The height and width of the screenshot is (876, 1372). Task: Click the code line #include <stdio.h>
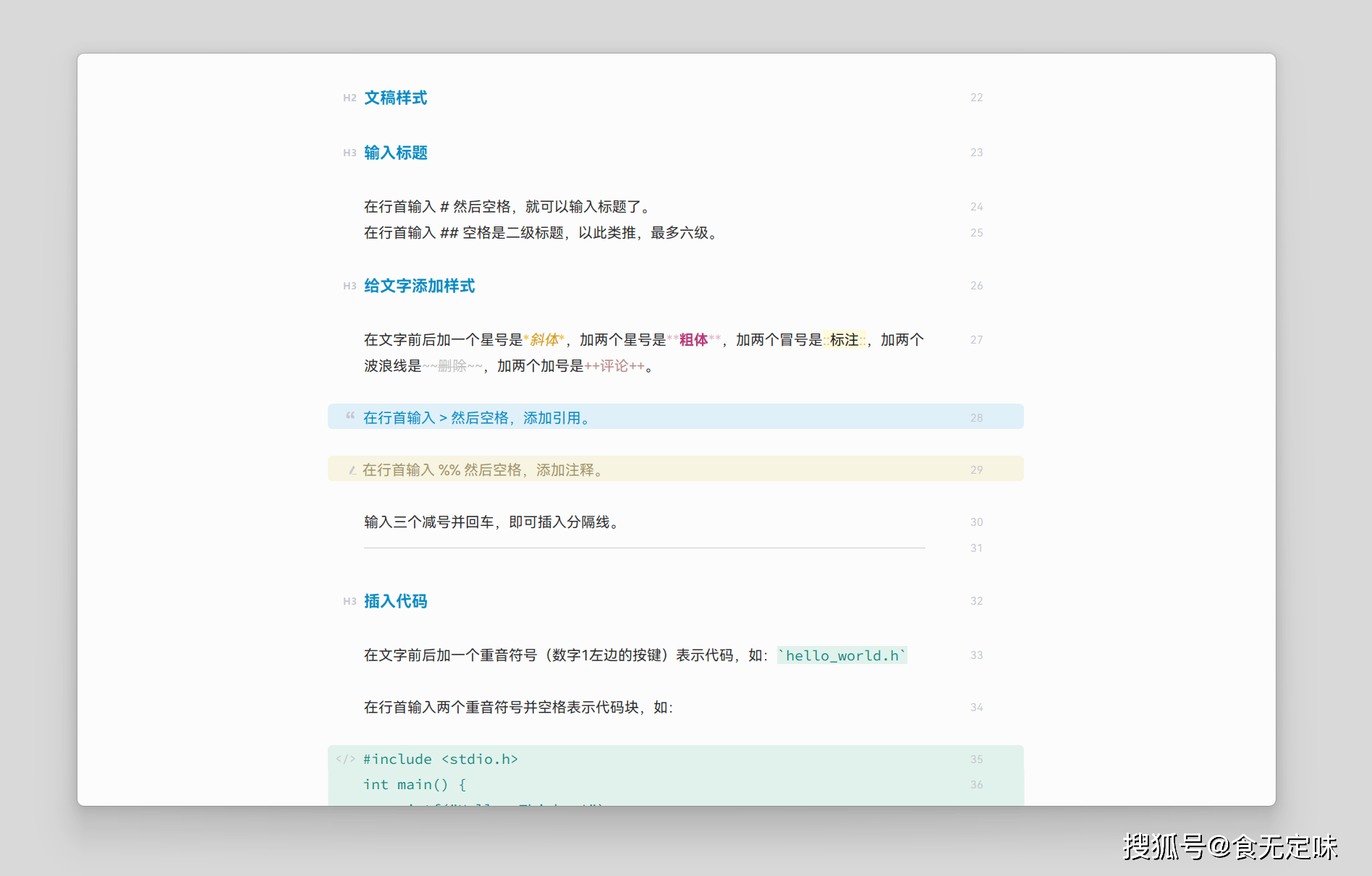pos(441,759)
